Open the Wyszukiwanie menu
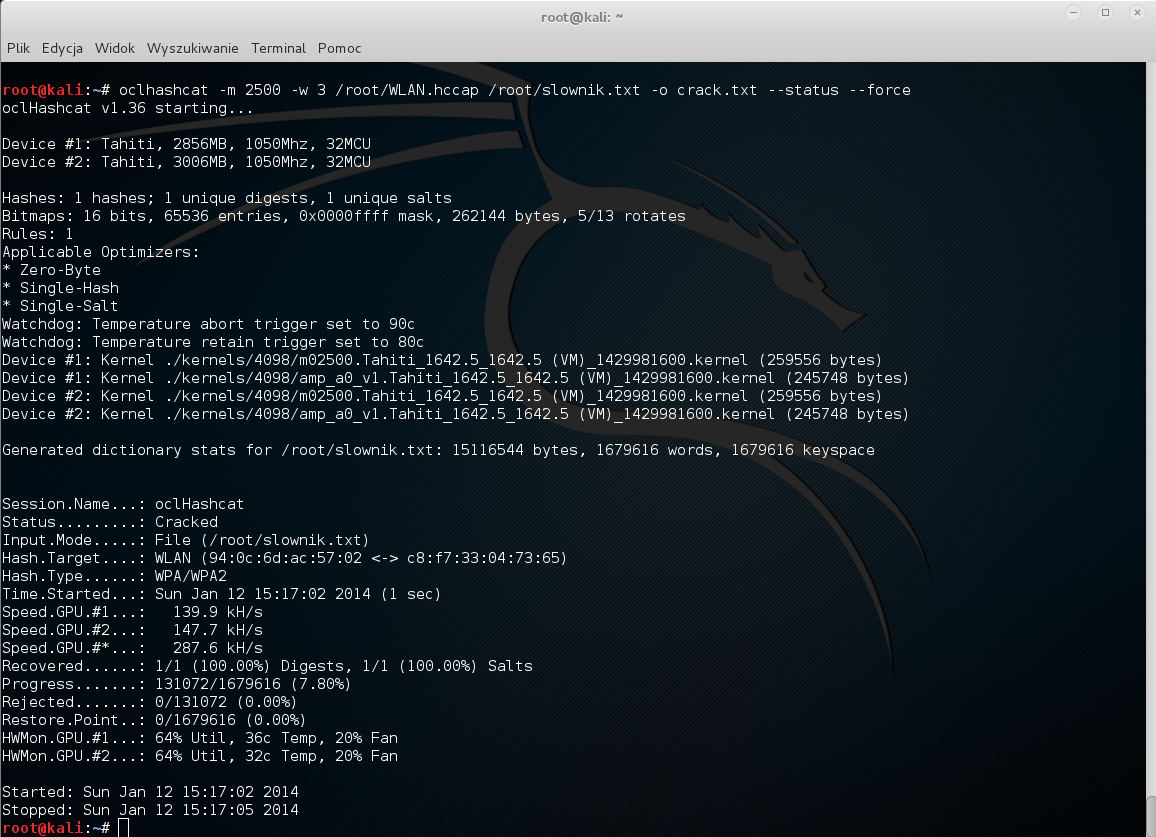1156x837 pixels. tap(192, 48)
